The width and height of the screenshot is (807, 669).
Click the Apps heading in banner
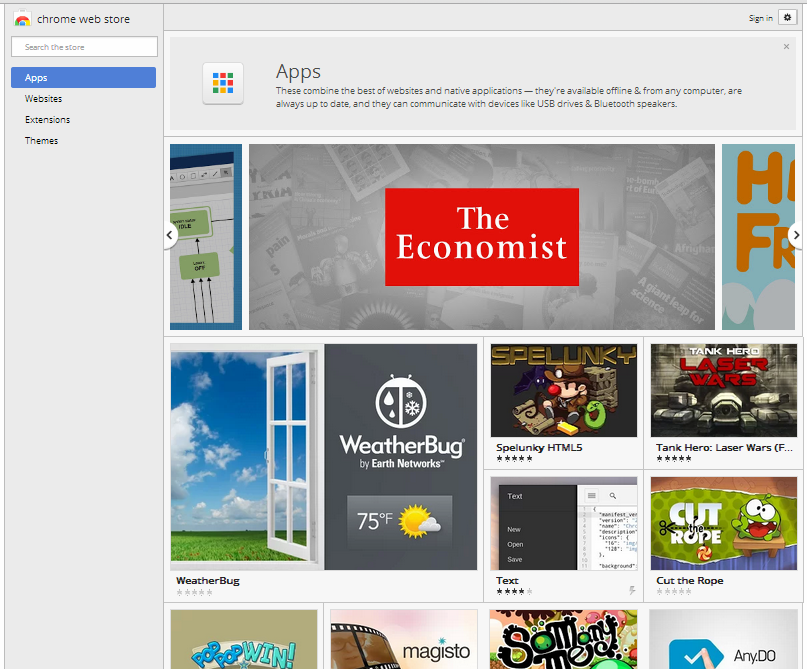298,72
